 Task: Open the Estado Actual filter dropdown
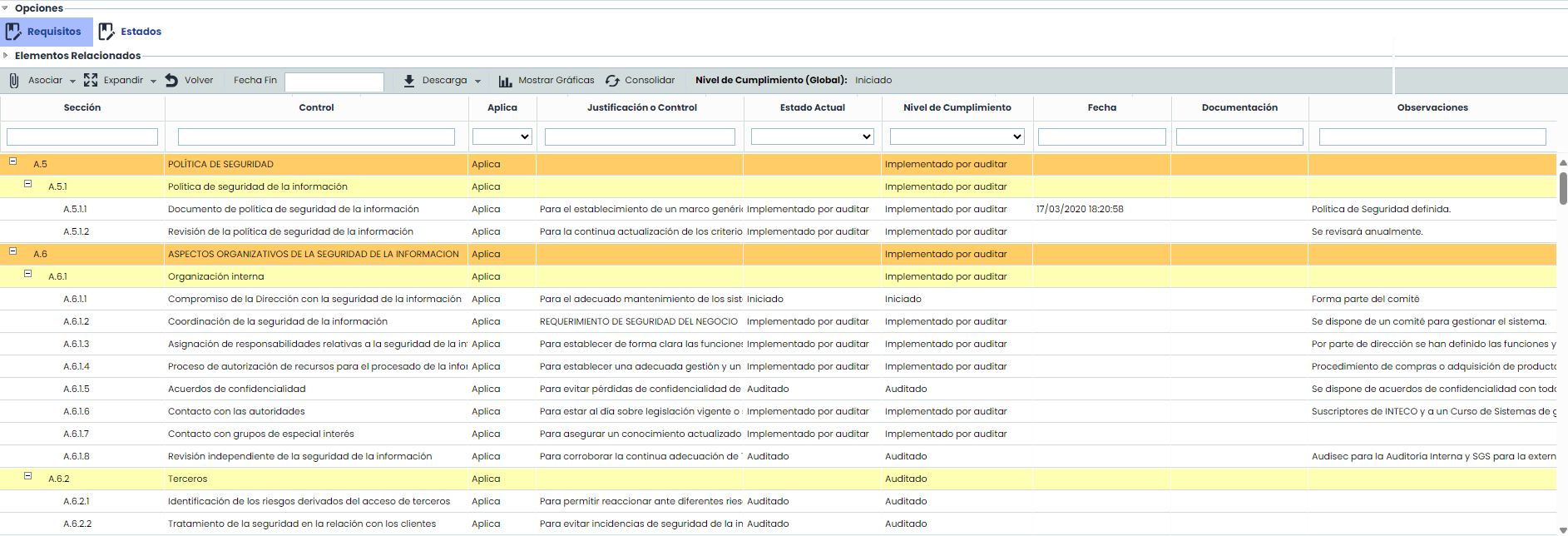[x=812, y=136]
